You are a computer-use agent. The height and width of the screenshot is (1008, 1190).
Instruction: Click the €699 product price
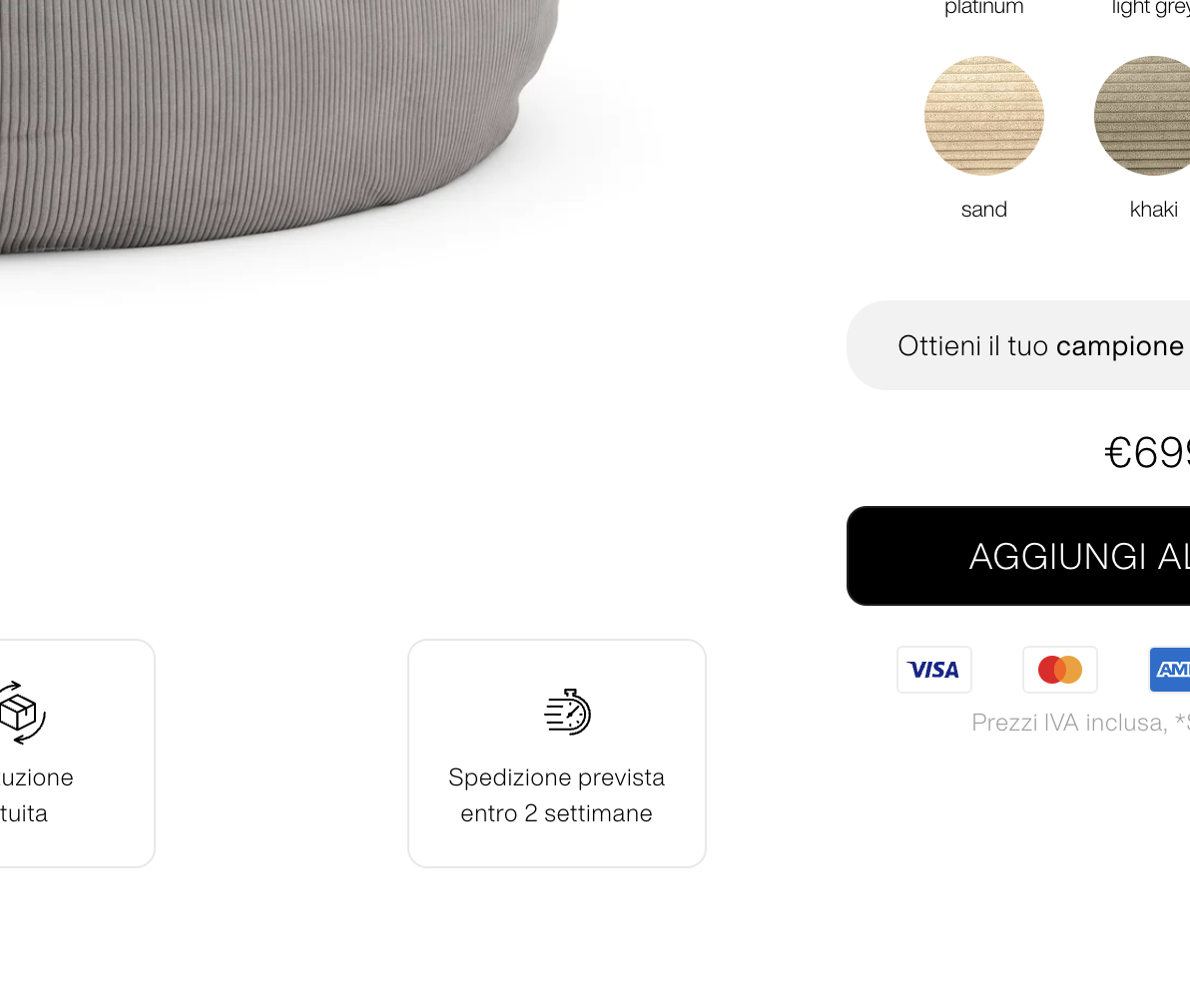tap(1147, 453)
